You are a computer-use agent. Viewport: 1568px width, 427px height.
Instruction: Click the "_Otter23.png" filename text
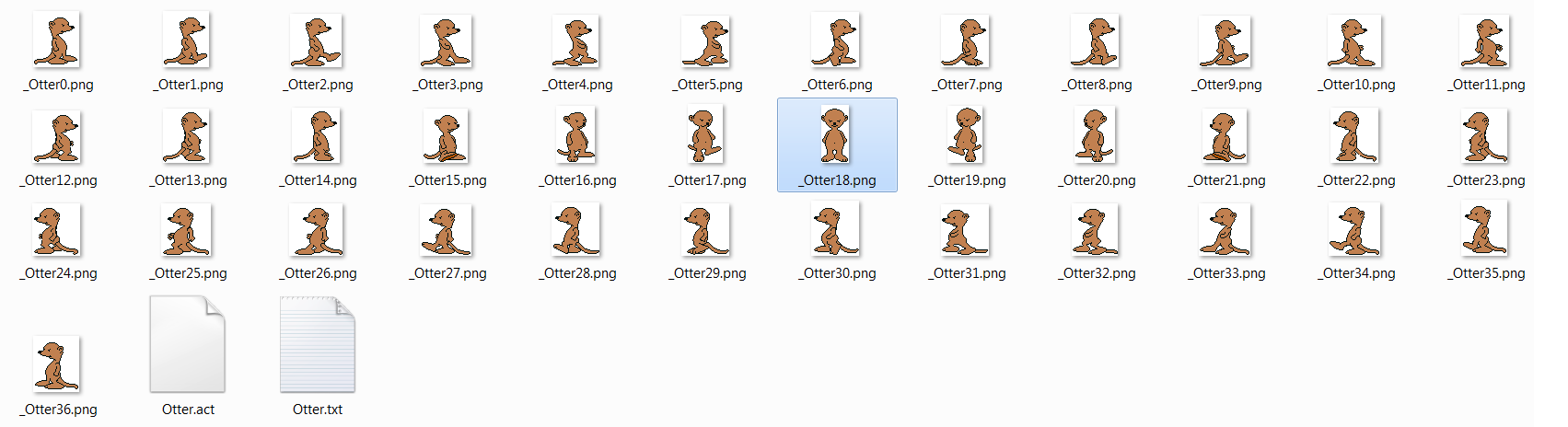[1485, 180]
